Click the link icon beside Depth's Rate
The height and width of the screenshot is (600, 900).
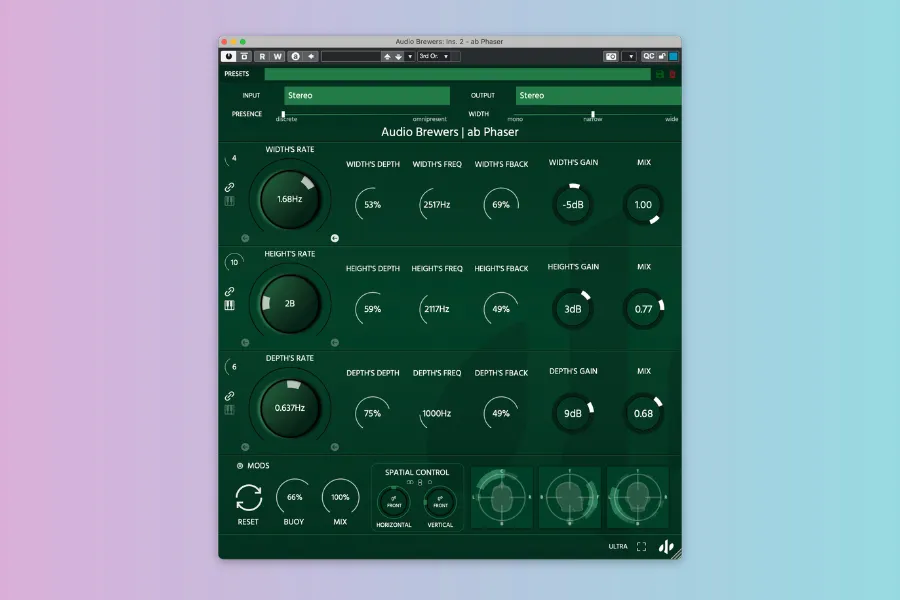[229, 396]
